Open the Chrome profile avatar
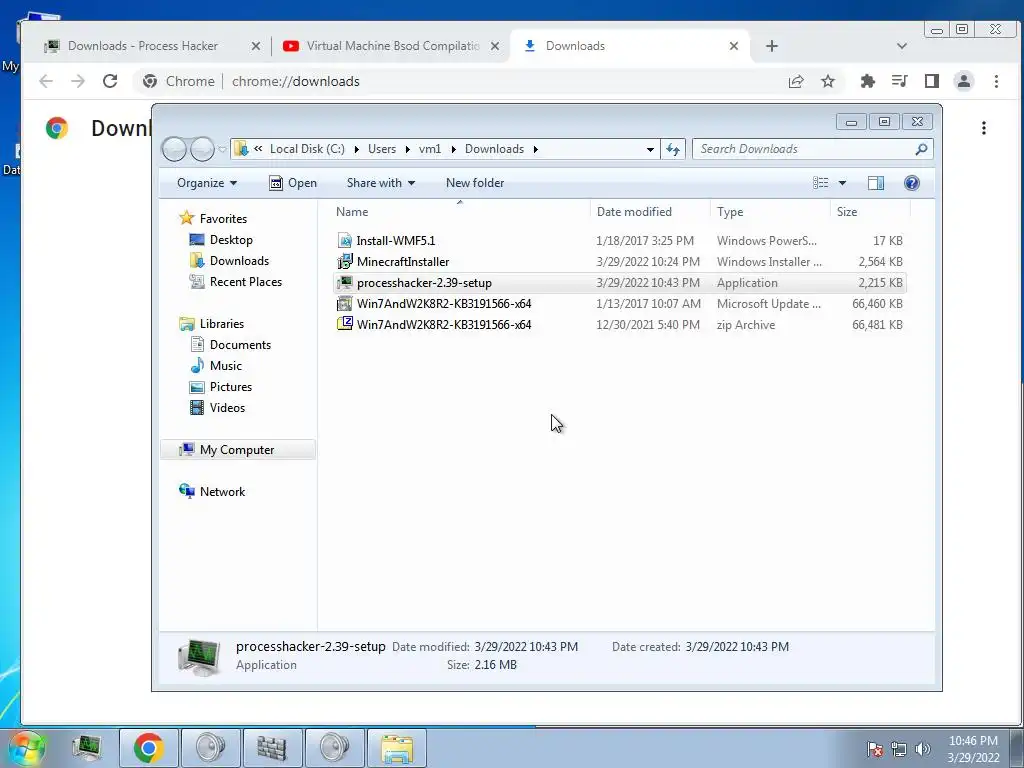 coord(964,81)
